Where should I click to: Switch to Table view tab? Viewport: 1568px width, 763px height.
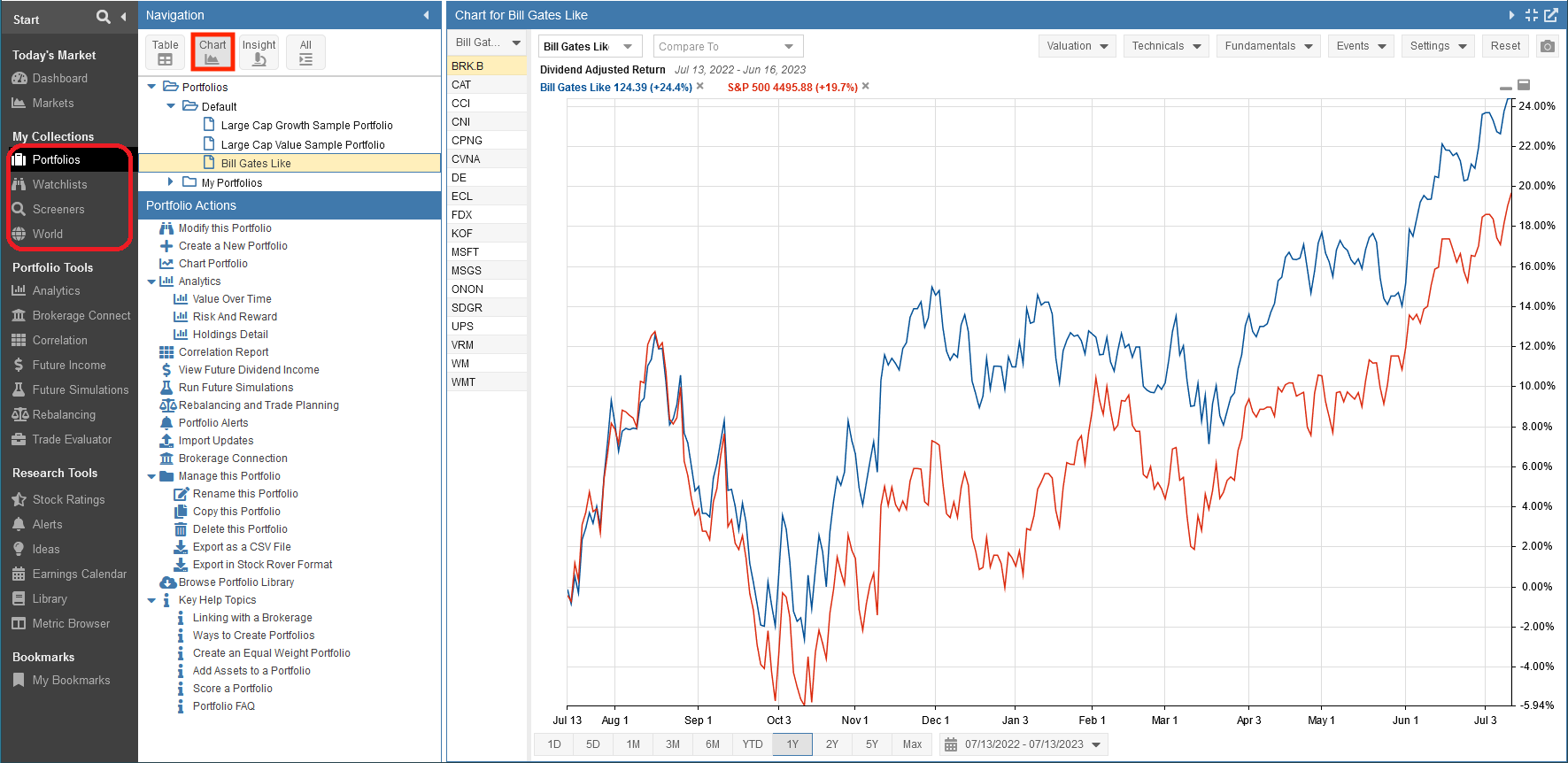(x=165, y=52)
